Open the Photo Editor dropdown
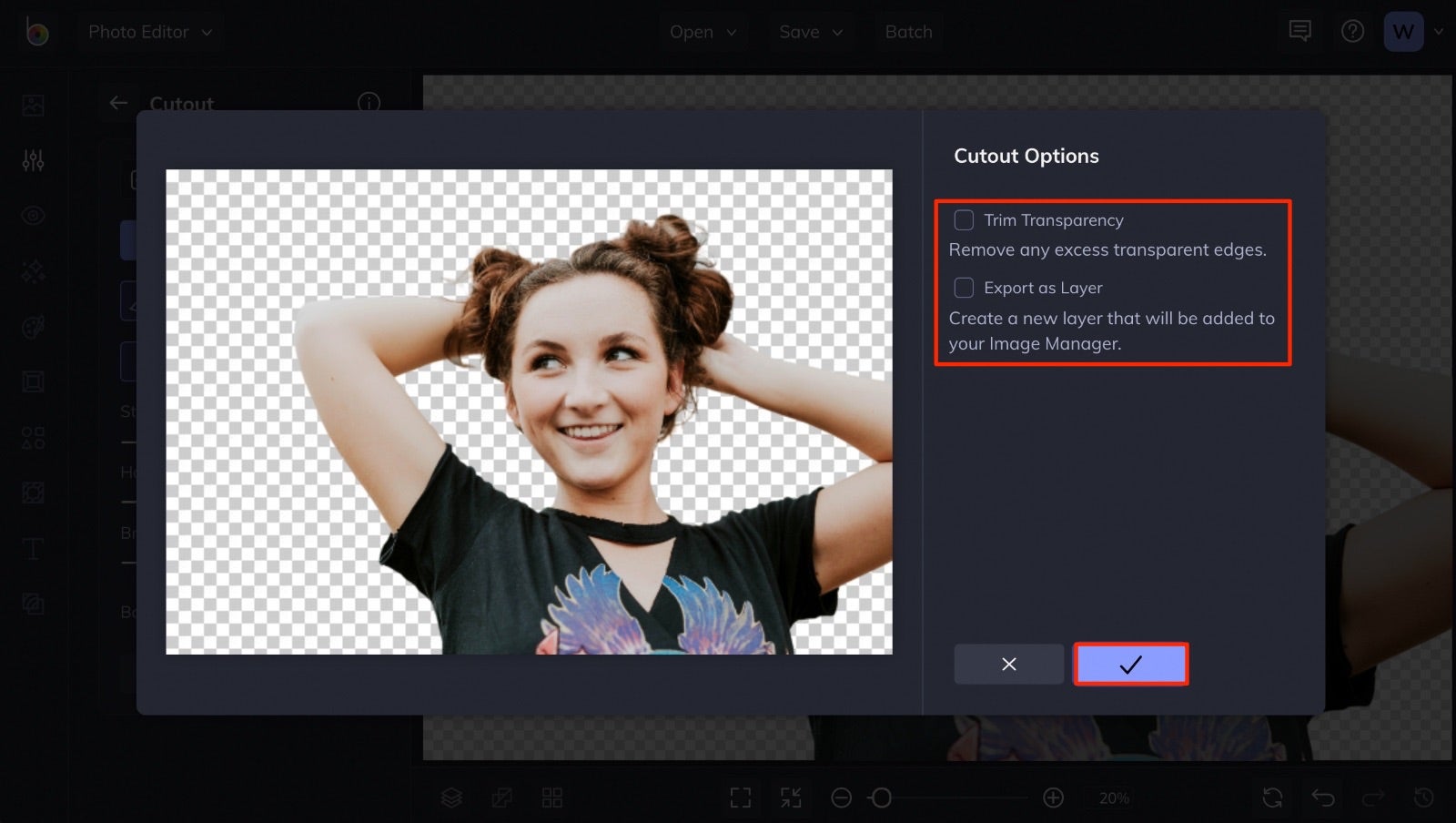 (150, 31)
